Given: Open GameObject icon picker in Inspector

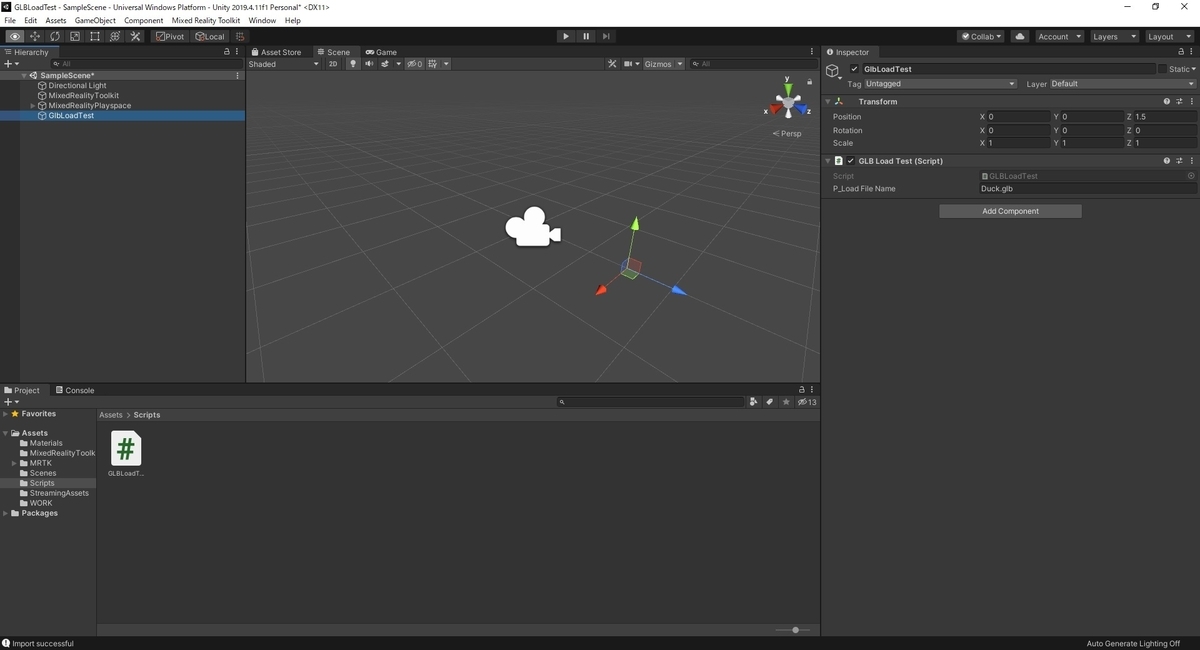Looking at the screenshot, I should click(833, 72).
